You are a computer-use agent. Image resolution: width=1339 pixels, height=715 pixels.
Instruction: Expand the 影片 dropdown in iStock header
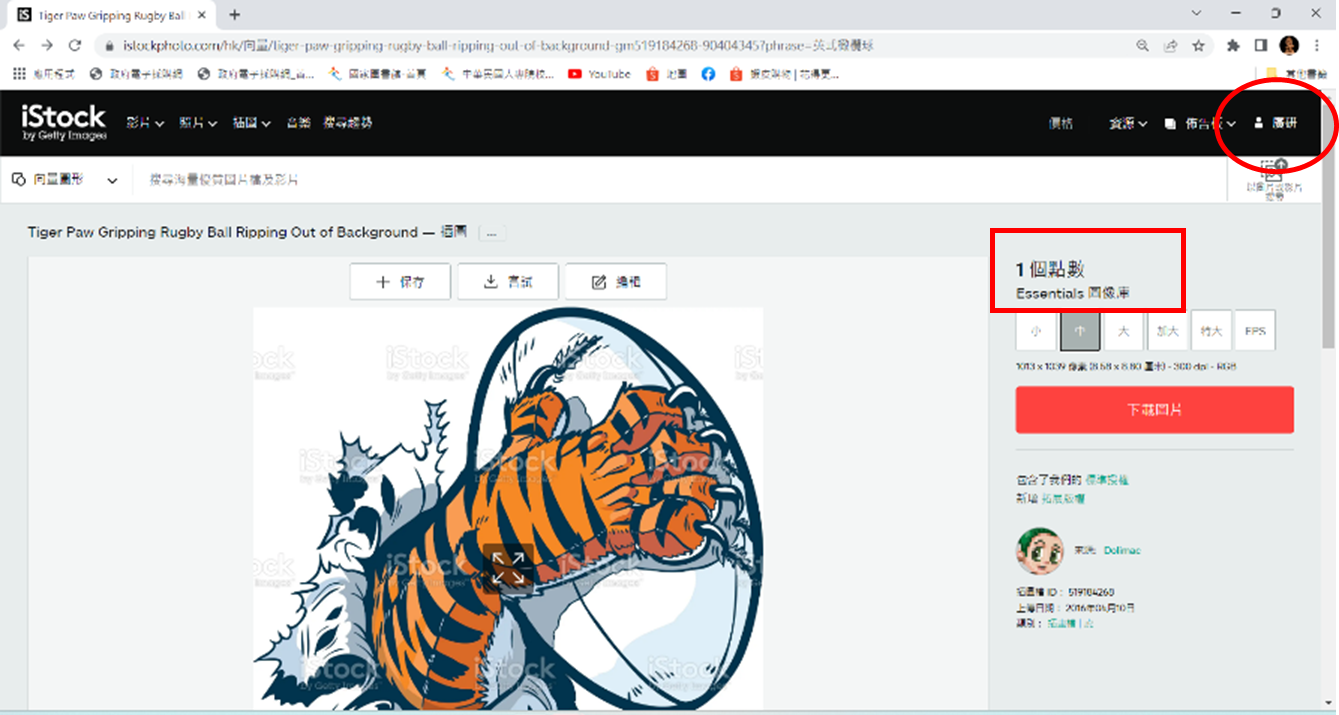click(x=144, y=123)
